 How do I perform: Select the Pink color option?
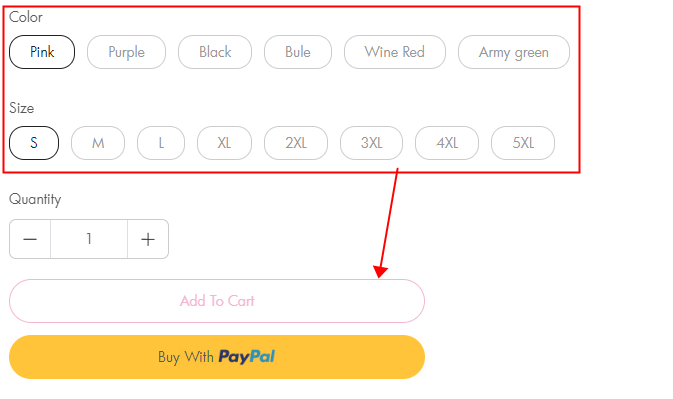point(42,52)
